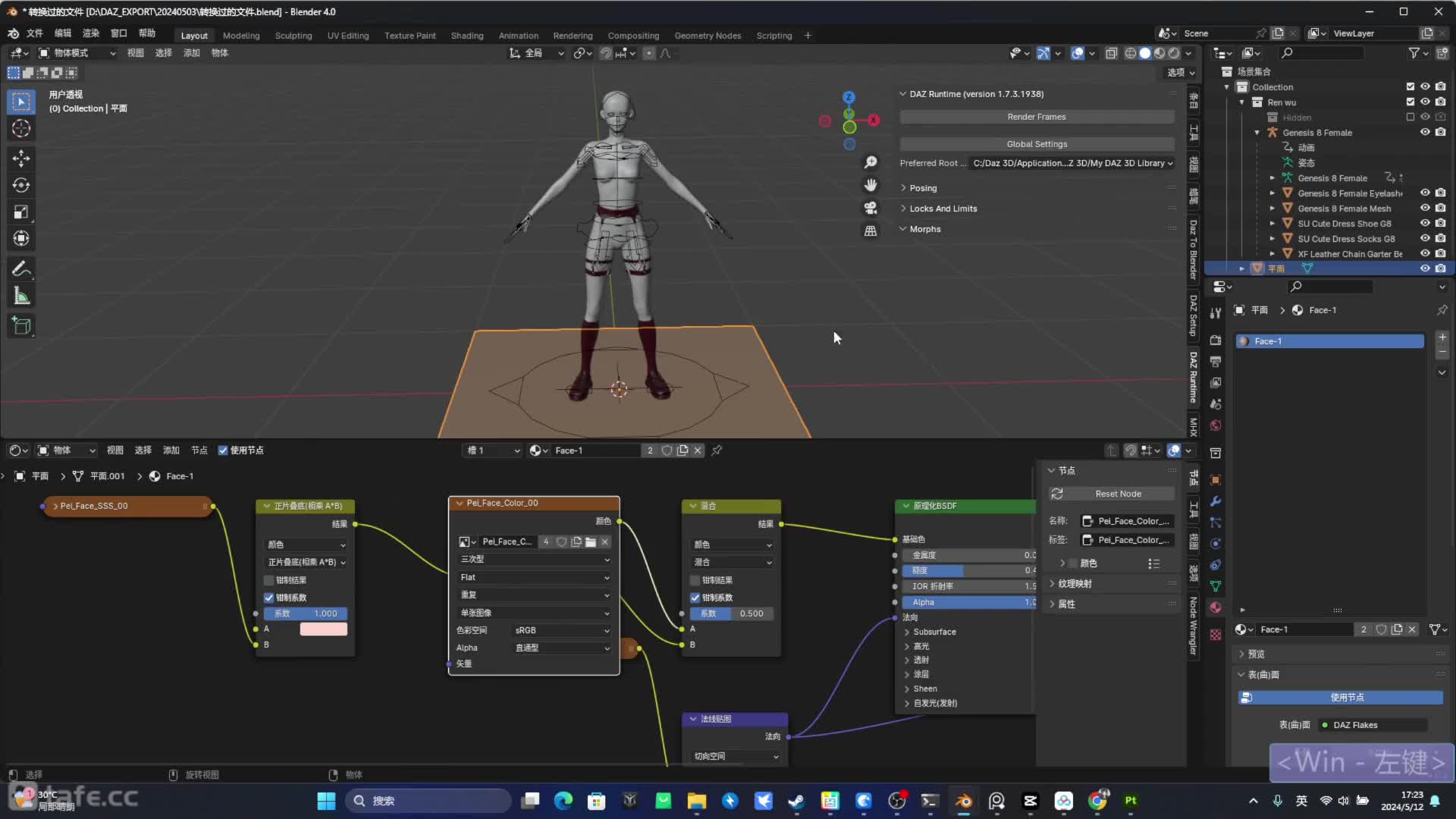Toggle 钳制结果 checkbox in 正片叠底 node
The image size is (1456, 819).
(268, 580)
